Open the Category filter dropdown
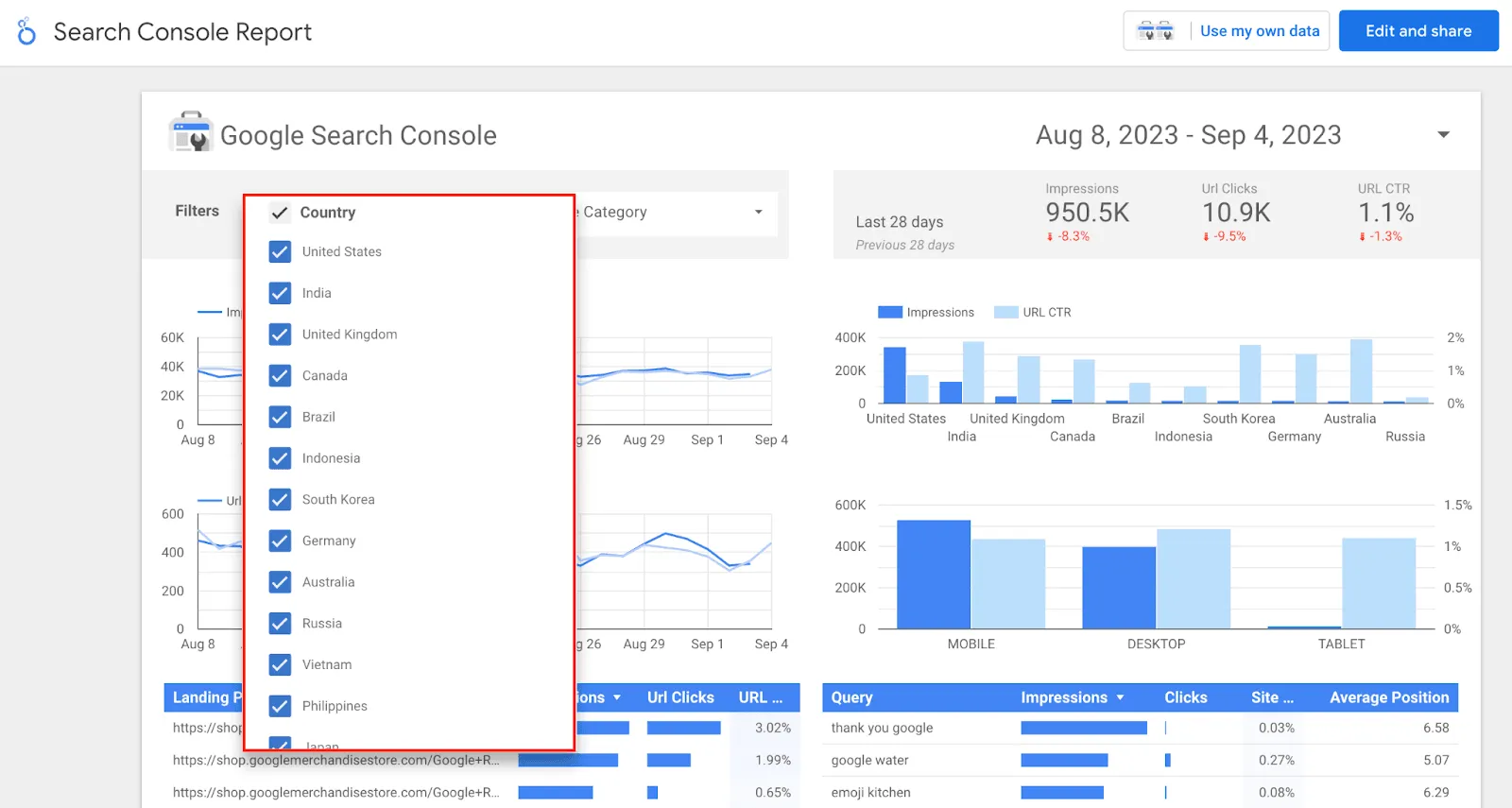 [676, 213]
